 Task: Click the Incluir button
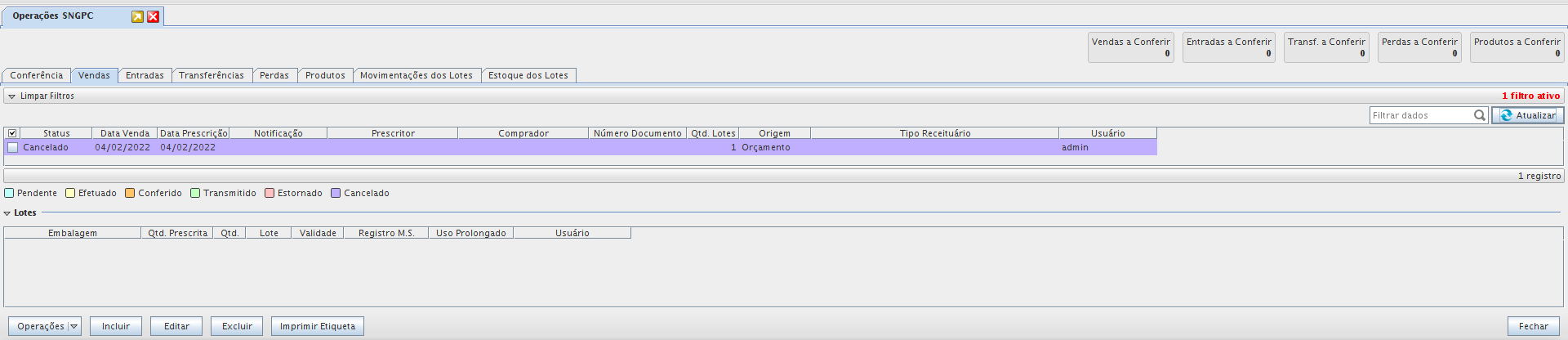[116, 326]
